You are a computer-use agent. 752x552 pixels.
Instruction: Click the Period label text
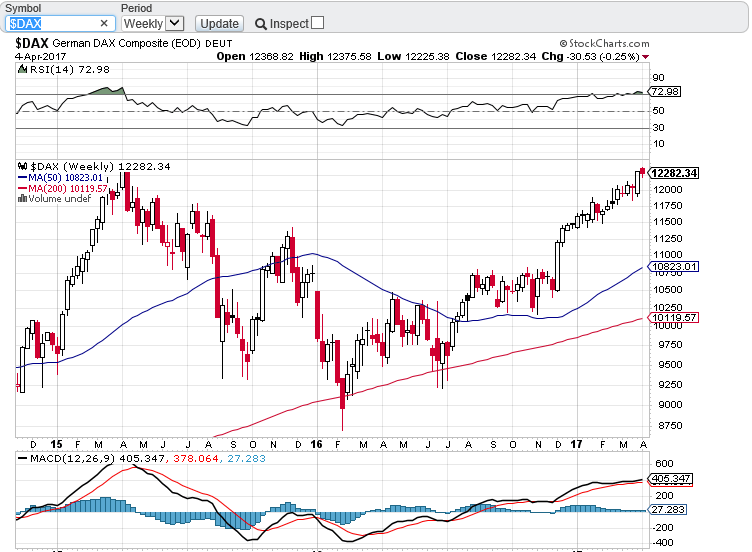[136, 8]
